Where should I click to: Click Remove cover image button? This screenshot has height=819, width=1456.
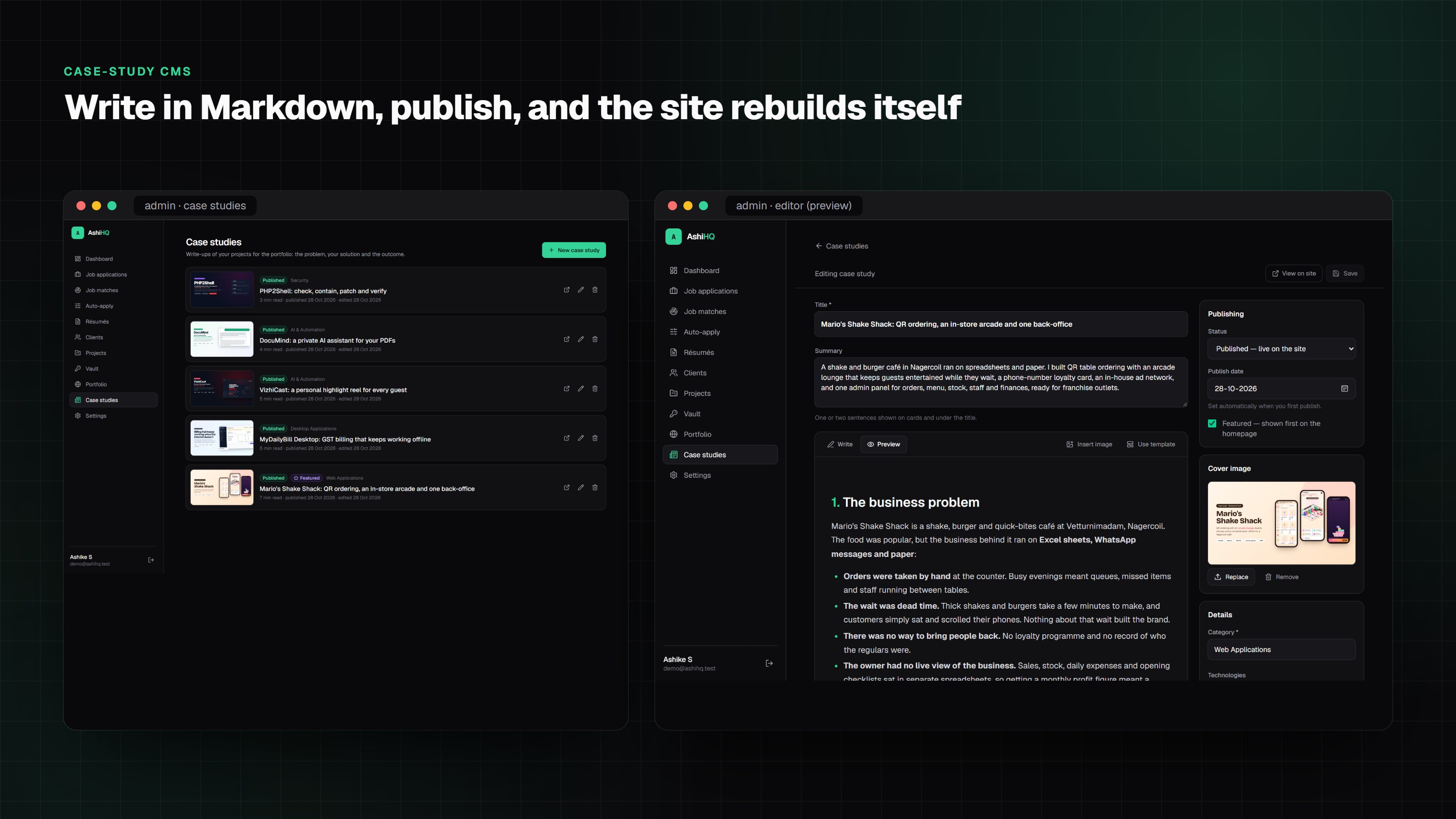(x=1281, y=577)
